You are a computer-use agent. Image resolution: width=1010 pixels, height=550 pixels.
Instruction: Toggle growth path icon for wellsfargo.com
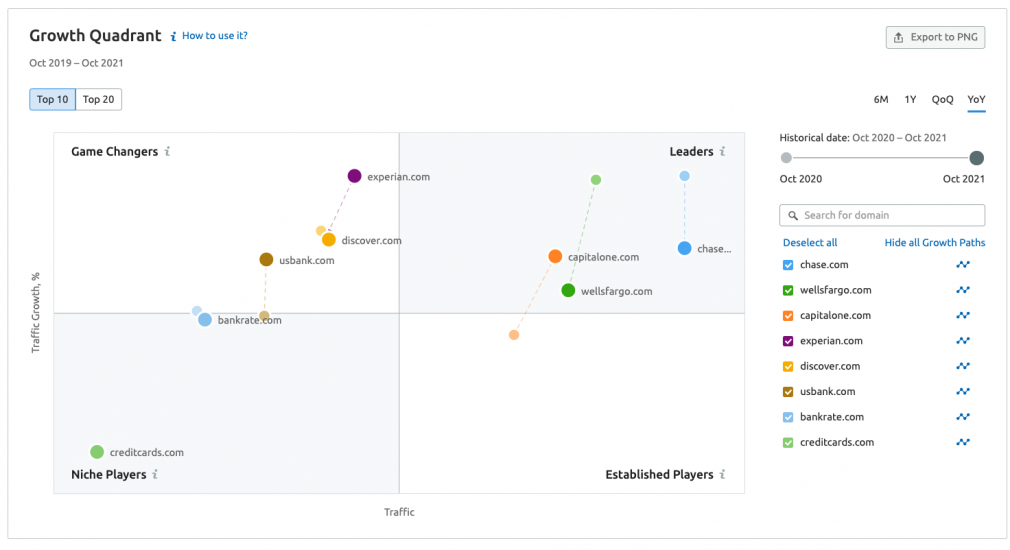pos(963,290)
